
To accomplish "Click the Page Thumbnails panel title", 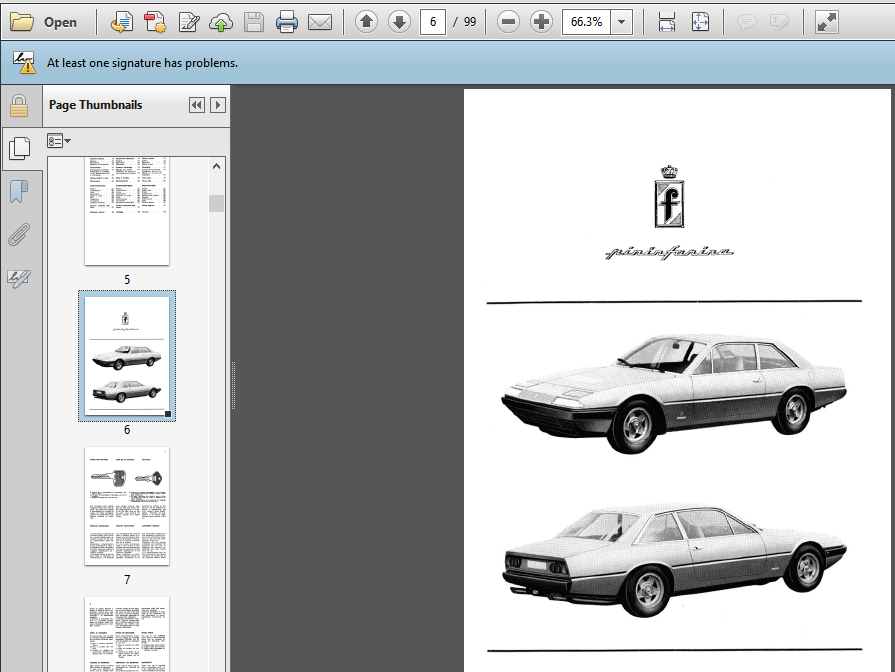I will [95, 105].
